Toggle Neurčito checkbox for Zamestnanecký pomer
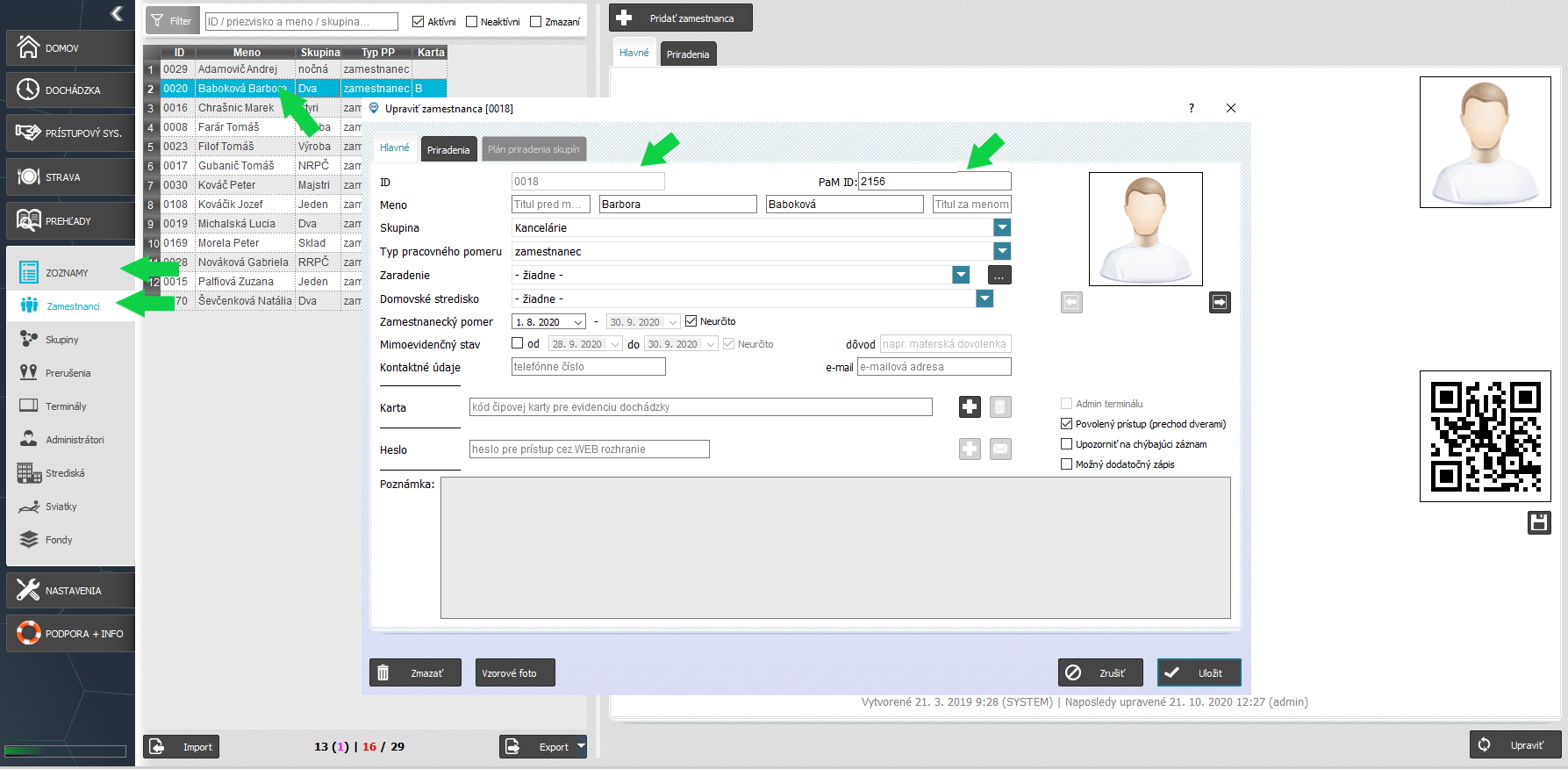Screen dimensions: 1568x769 coord(691,321)
